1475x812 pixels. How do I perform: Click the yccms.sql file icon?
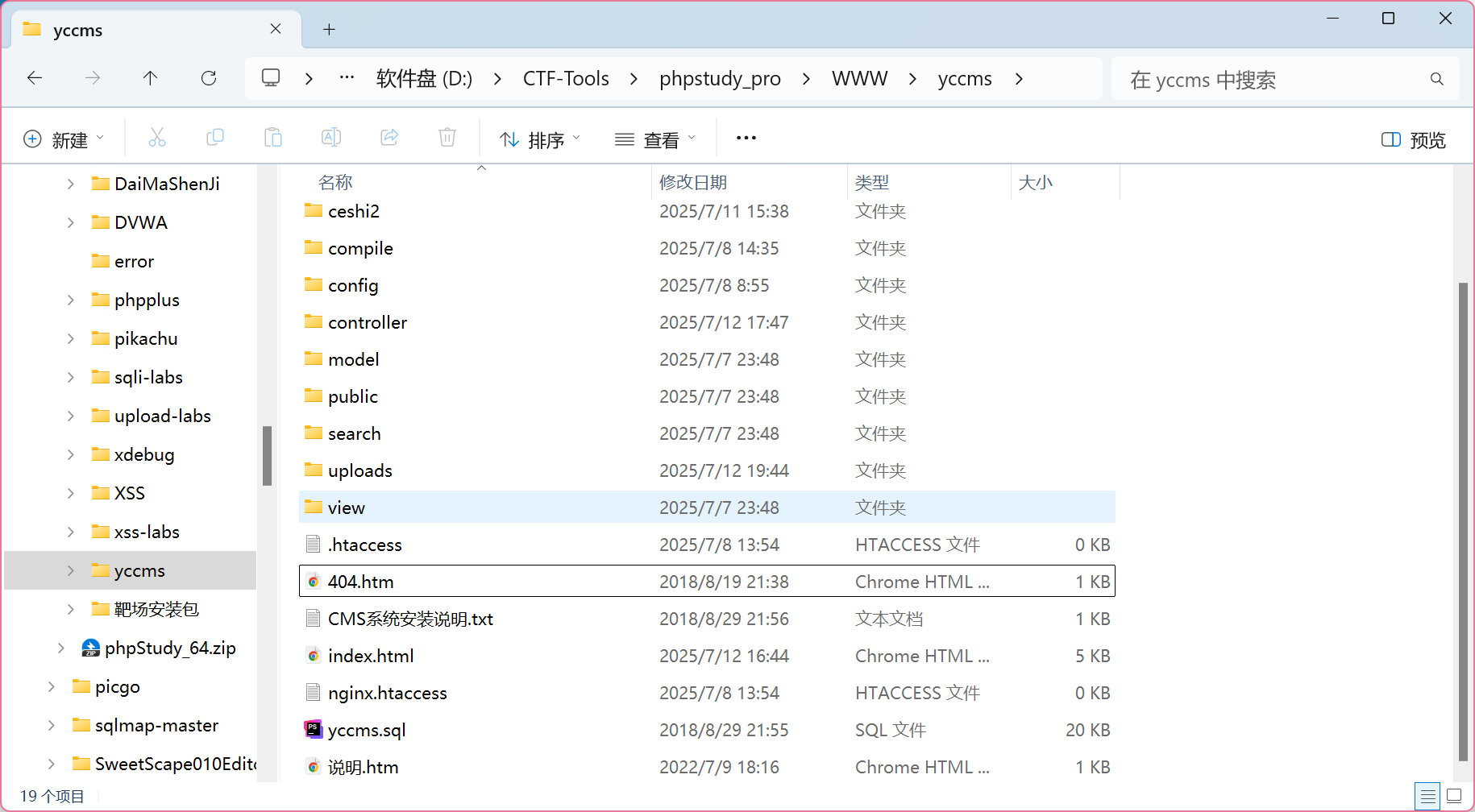point(314,730)
